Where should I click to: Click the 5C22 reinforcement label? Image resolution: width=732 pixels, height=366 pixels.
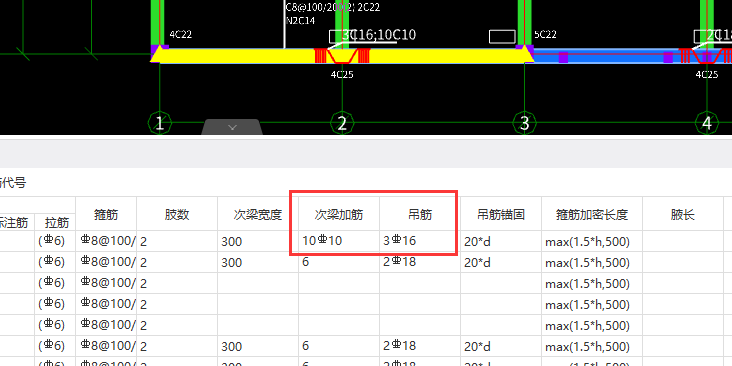545,35
